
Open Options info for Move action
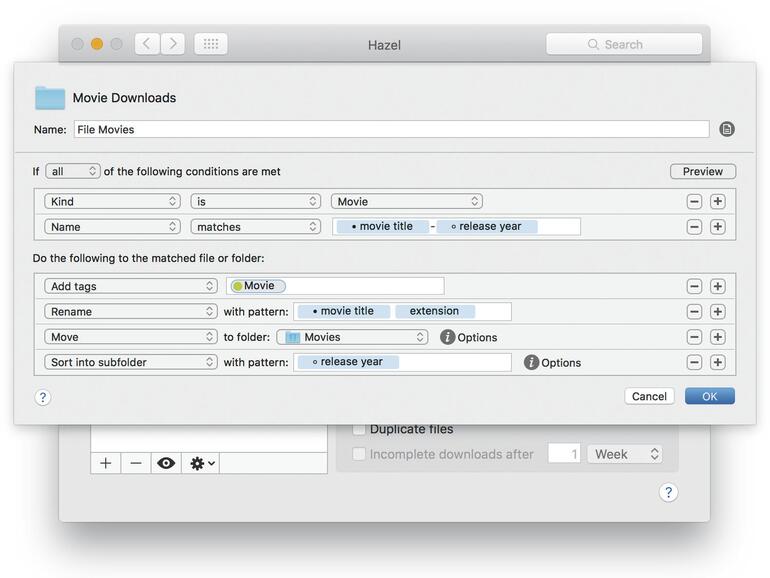pyautogui.click(x=447, y=337)
